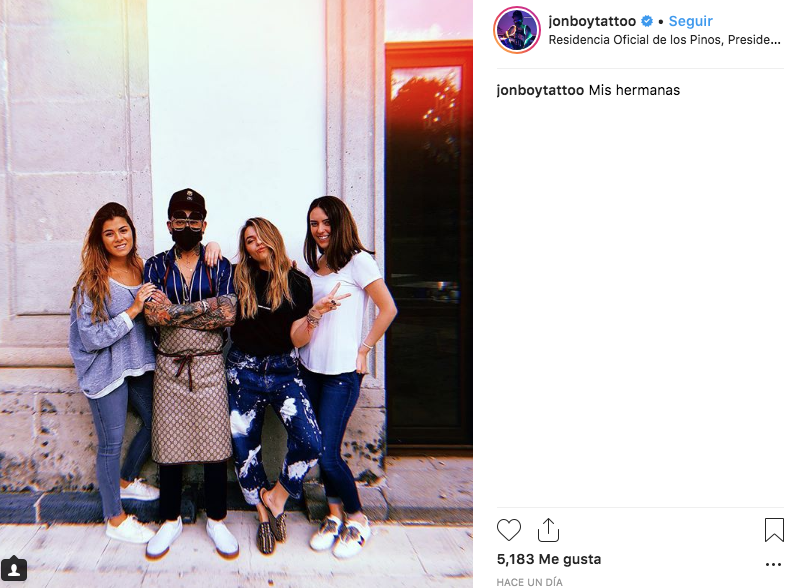Open the three-dot more options menu
The height and width of the screenshot is (588, 790).
pos(773,564)
